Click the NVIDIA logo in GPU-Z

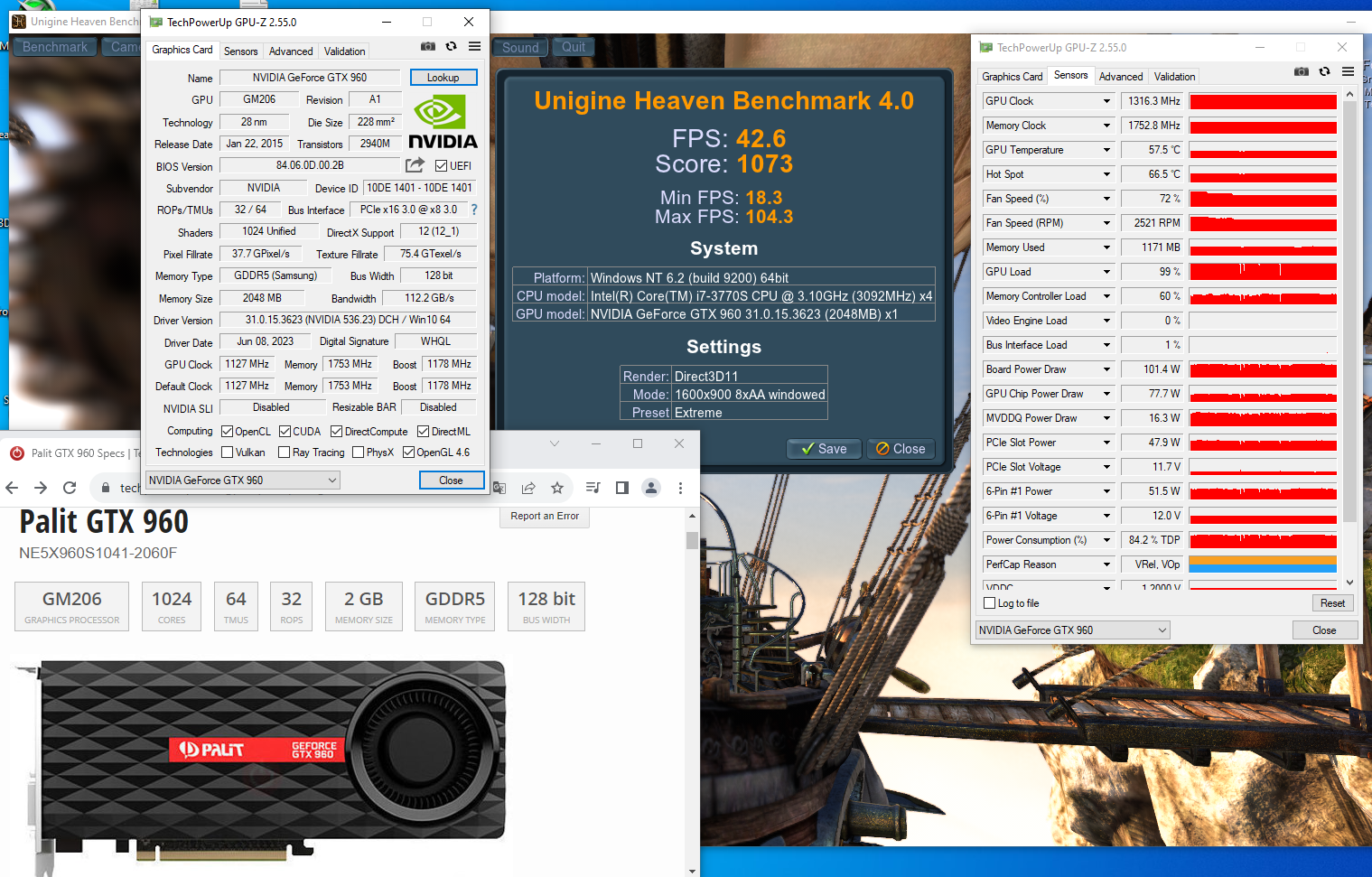tap(443, 123)
